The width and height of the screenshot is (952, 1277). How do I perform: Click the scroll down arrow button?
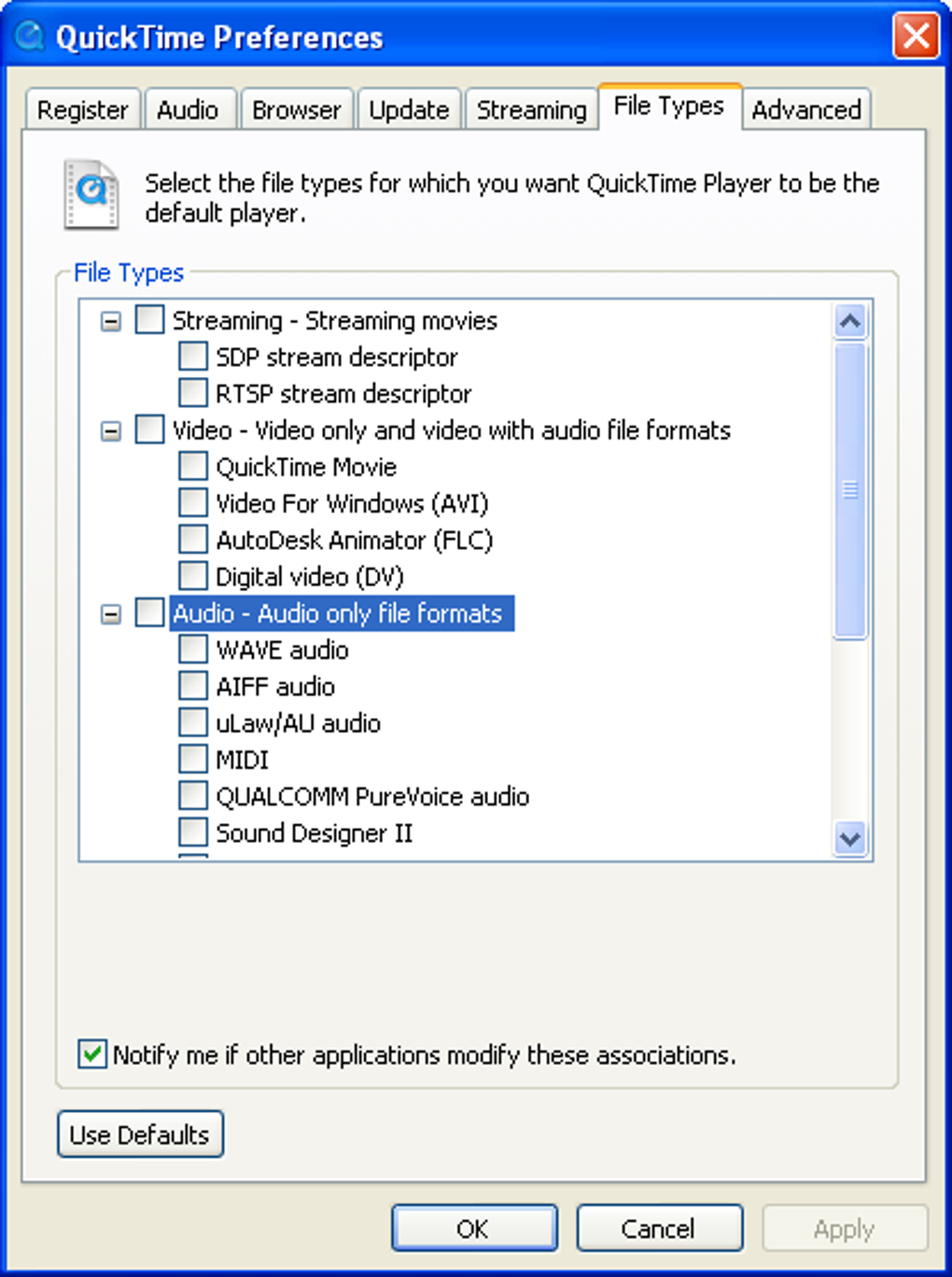849,837
